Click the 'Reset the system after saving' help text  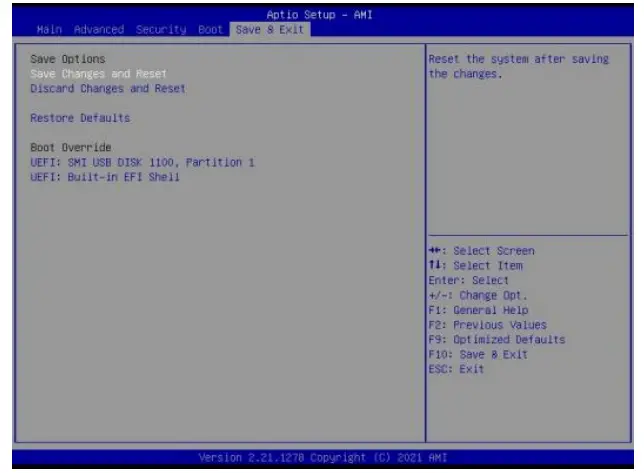click(519, 67)
